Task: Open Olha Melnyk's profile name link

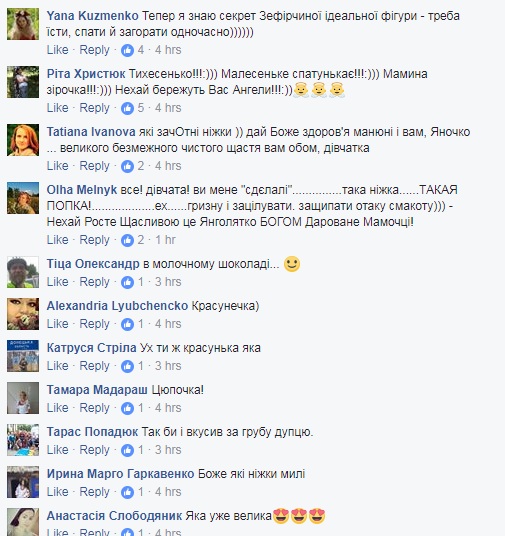Action: pyautogui.click(x=82, y=190)
